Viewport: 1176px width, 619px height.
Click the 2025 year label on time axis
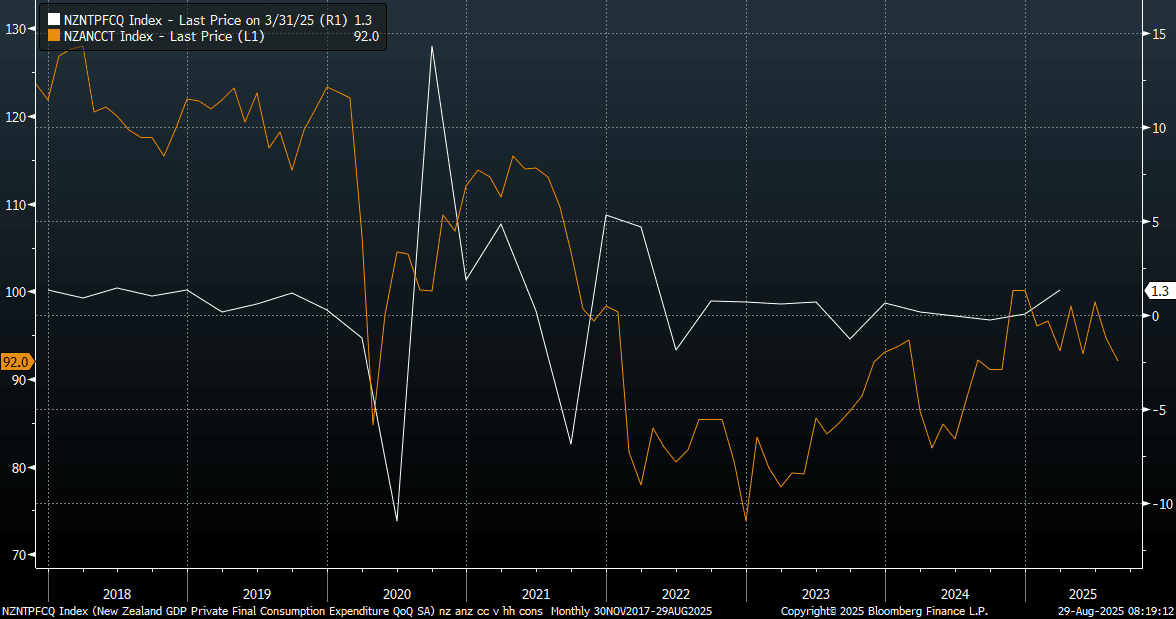point(1082,594)
